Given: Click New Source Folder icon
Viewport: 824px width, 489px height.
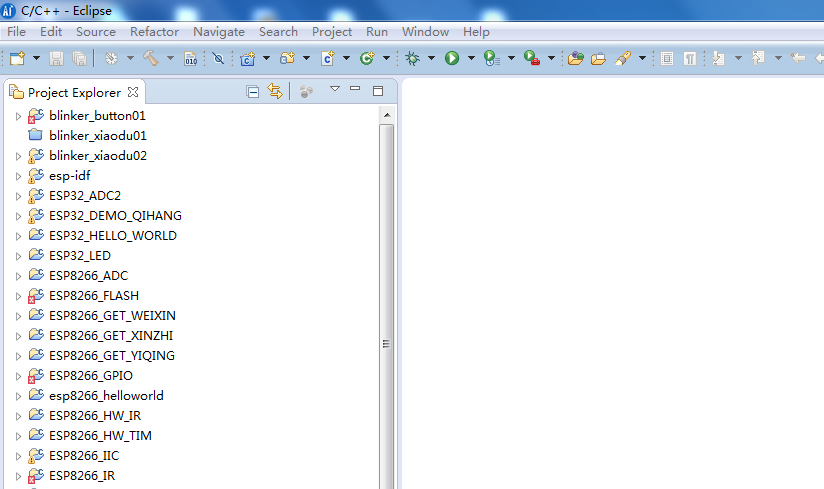Looking at the screenshot, I should point(287,58).
